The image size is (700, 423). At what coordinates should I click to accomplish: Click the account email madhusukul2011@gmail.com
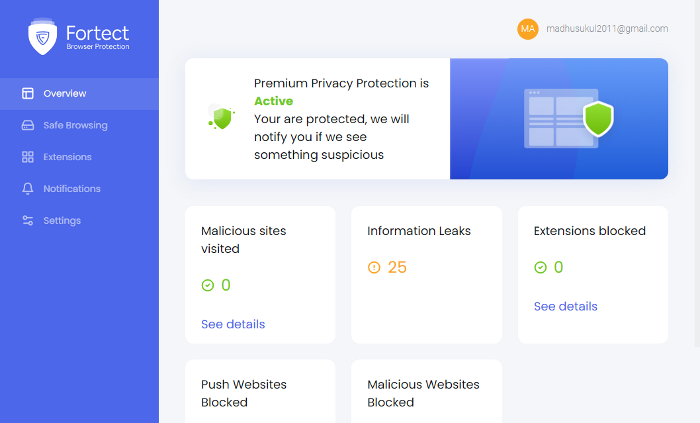pos(607,29)
